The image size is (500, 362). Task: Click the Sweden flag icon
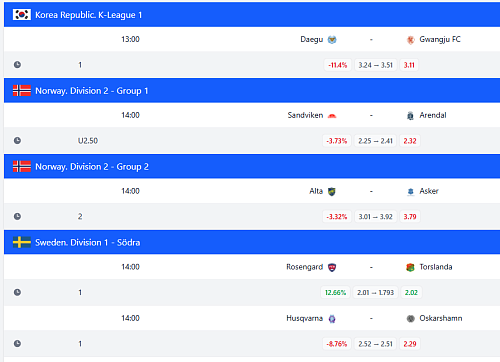pyautogui.click(x=22, y=242)
